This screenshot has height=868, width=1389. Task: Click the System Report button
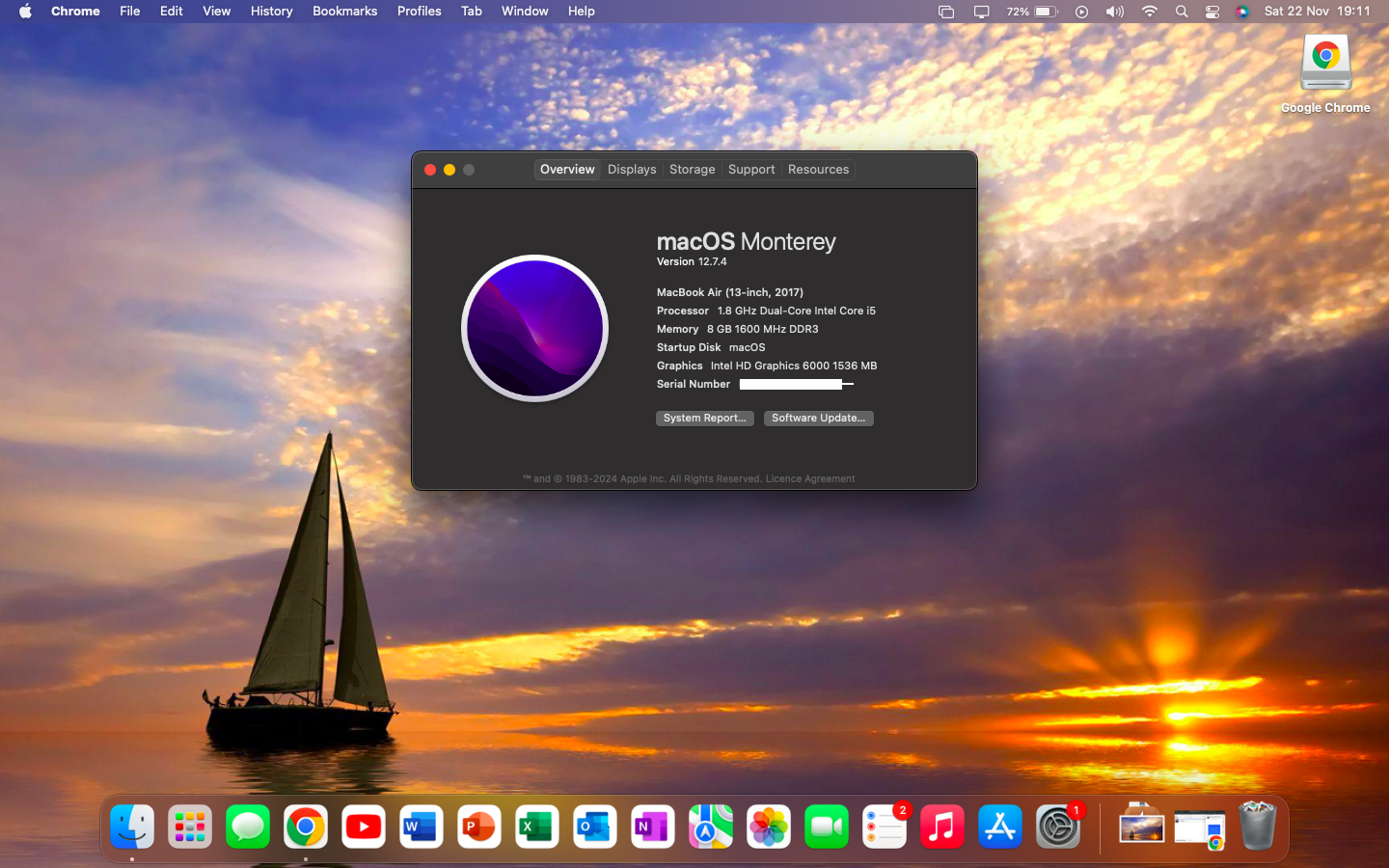coord(704,419)
